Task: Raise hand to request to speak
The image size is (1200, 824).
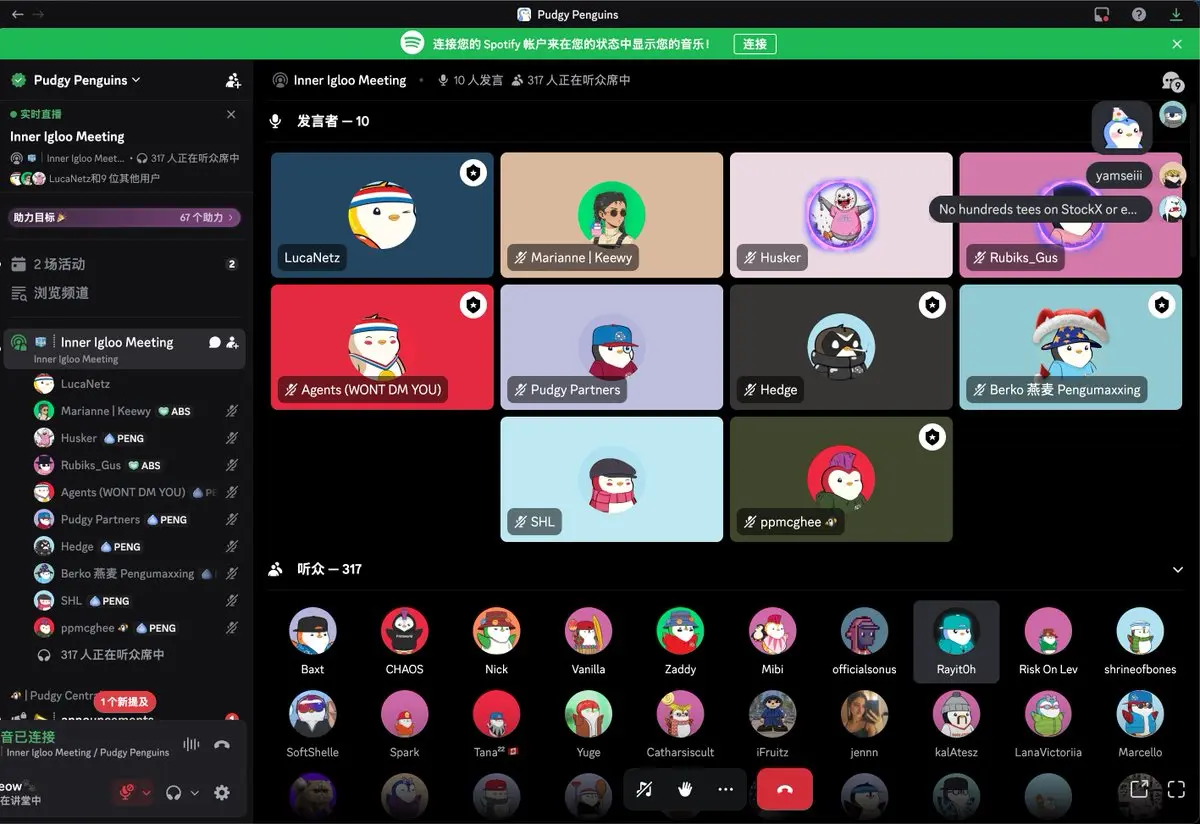Action: coord(685,789)
